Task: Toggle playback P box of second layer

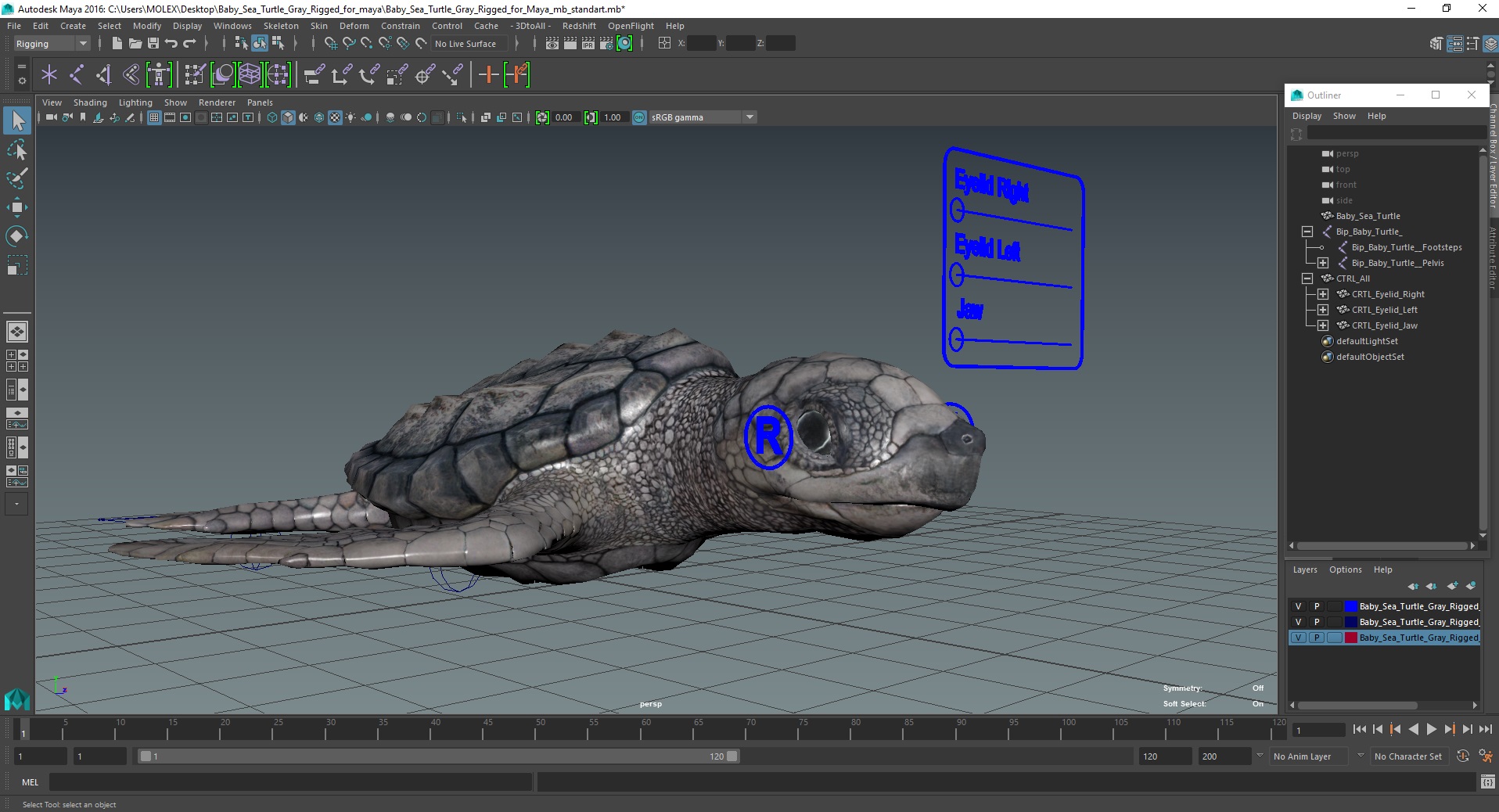Action: tap(1317, 622)
